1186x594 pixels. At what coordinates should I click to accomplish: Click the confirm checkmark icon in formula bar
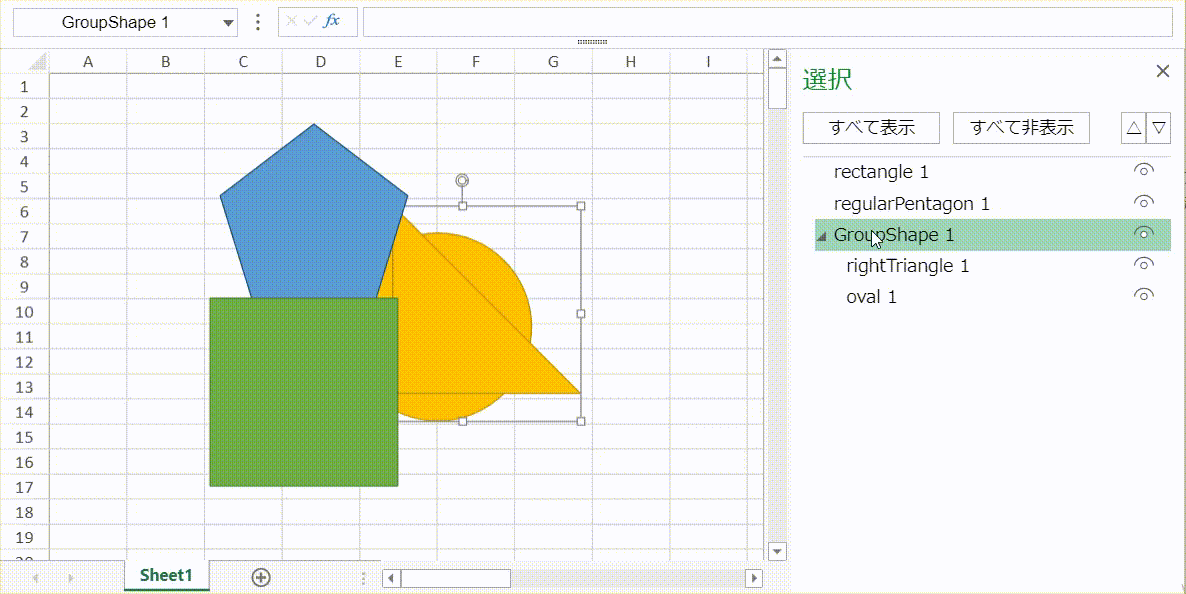tap(309, 21)
